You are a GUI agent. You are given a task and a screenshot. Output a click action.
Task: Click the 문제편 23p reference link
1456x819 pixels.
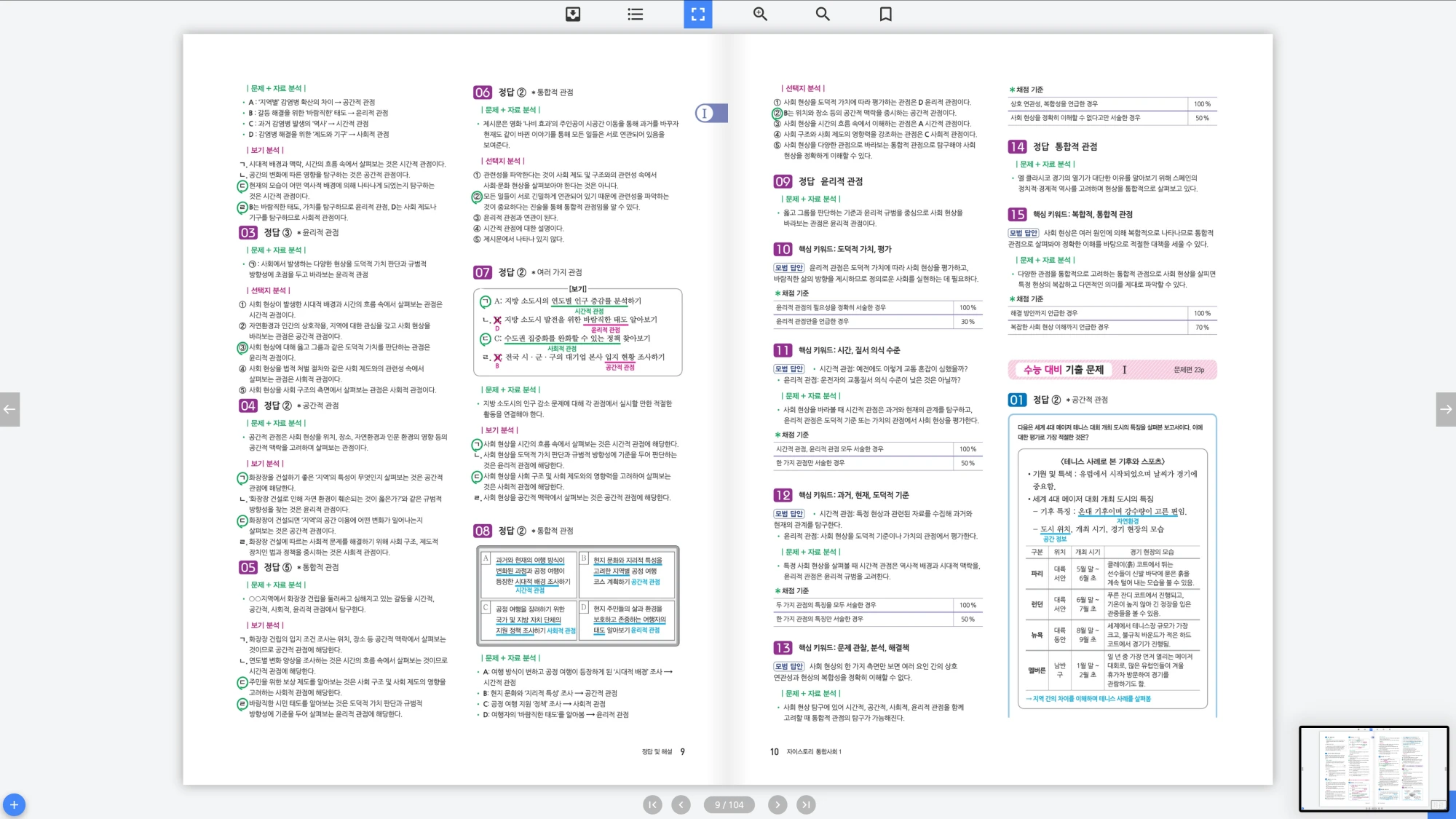[1189, 370]
